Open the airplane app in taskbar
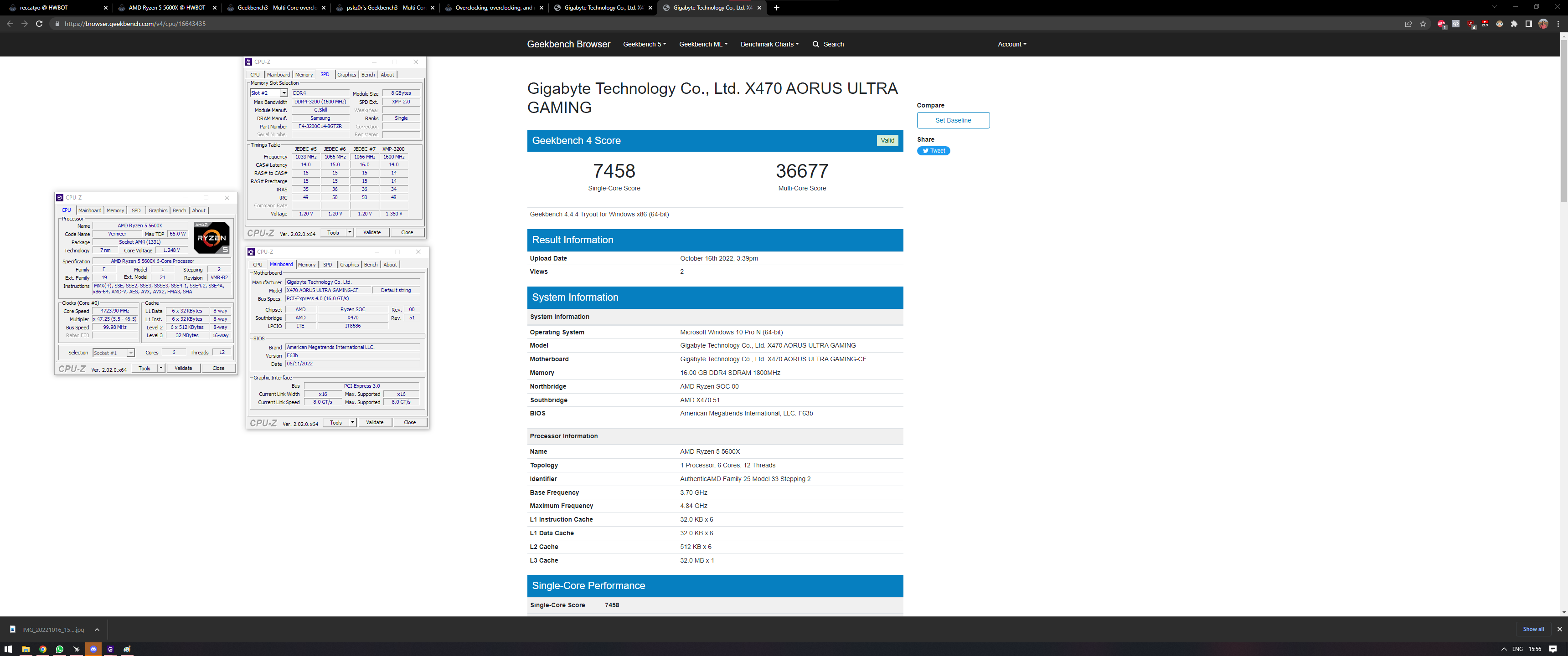Viewport: 1568px width, 656px height. coord(76,649)
